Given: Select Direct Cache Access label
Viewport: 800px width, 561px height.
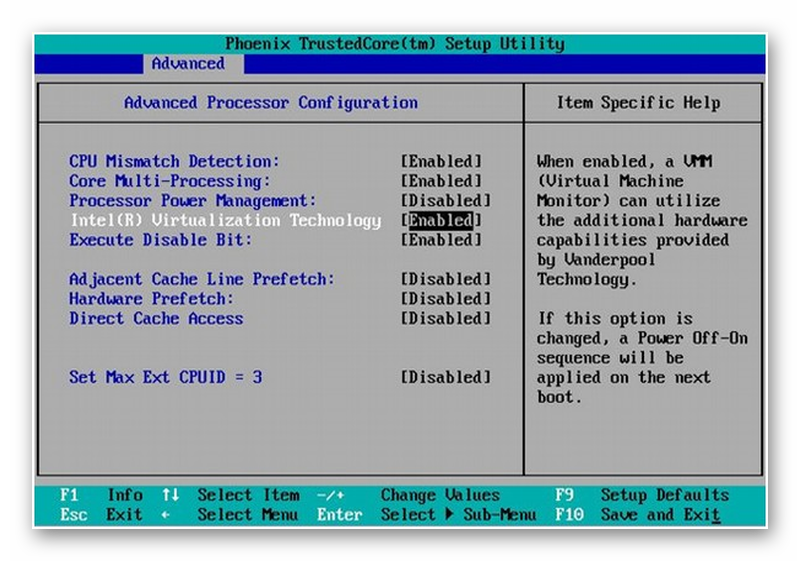Looking at the screenshot, I should 156,318.
